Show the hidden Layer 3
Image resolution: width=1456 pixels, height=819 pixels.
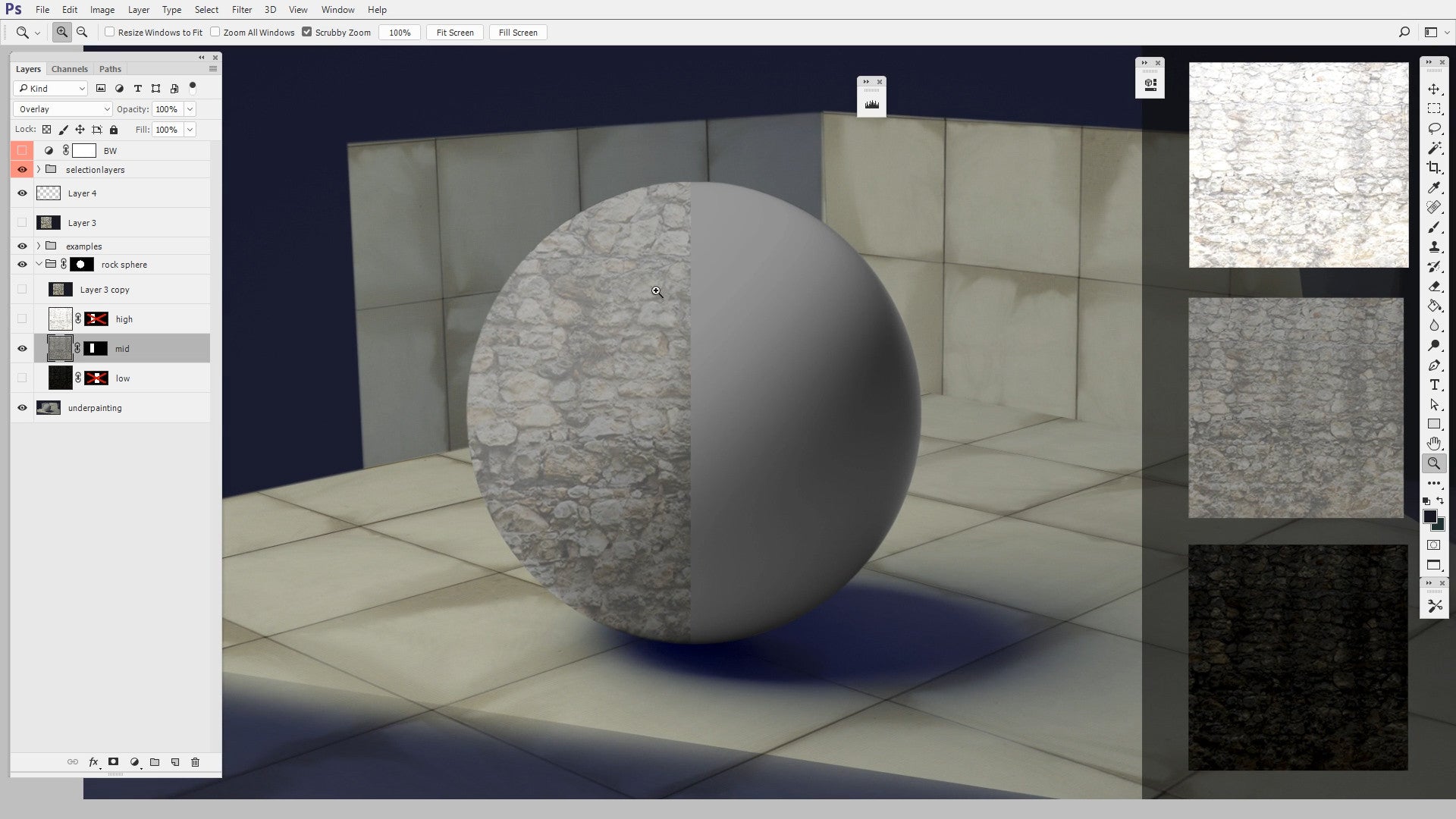(22, 222)
